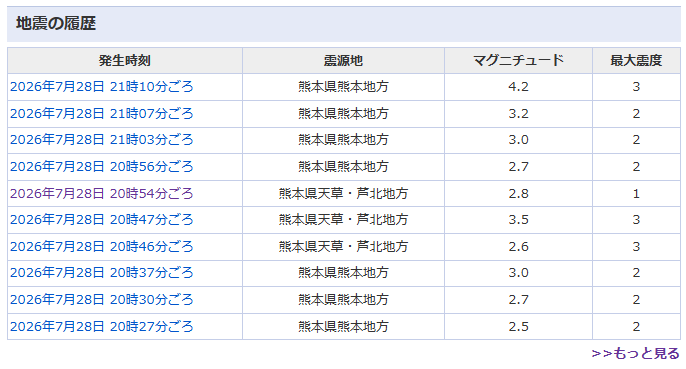The width and height of the screenshot is (686, 369).
Task: Open the 20時27分ごろ earthquake entry
Action: (x=102, y=327)
